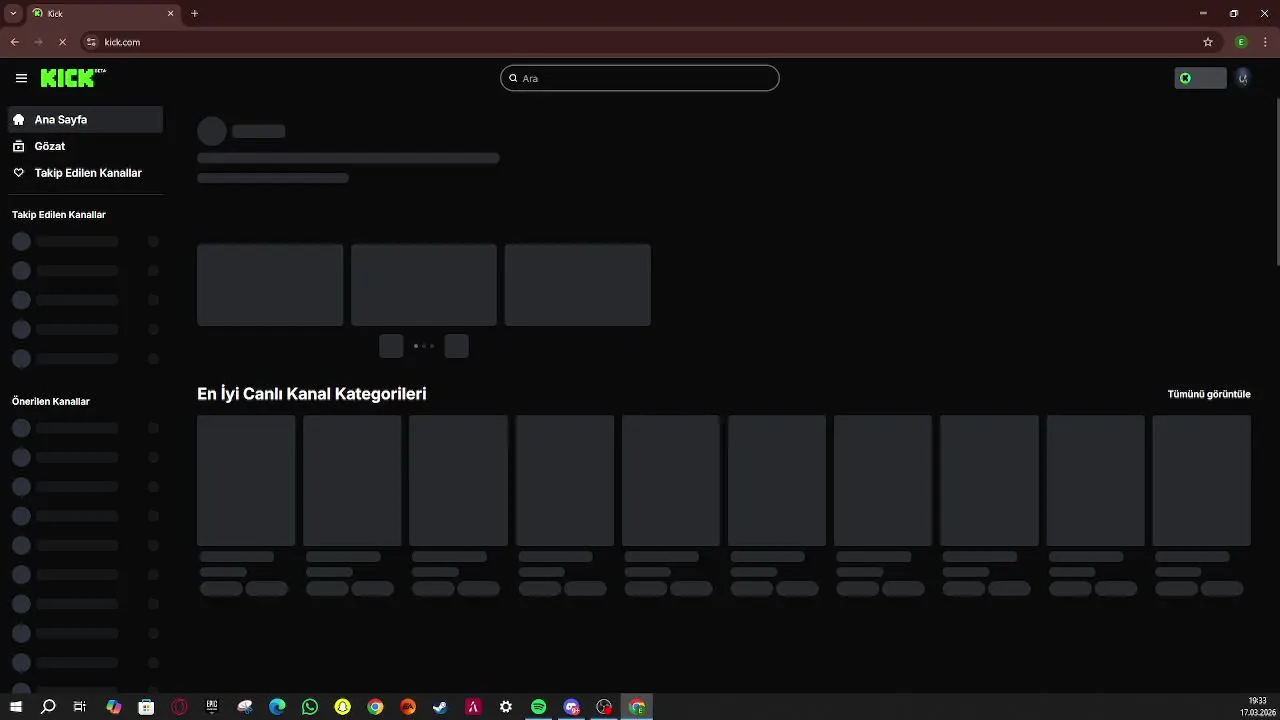The image size is (1280, 720).
Task: Launch Spotify from the taskbar
Action: click(x=538, y=707)
